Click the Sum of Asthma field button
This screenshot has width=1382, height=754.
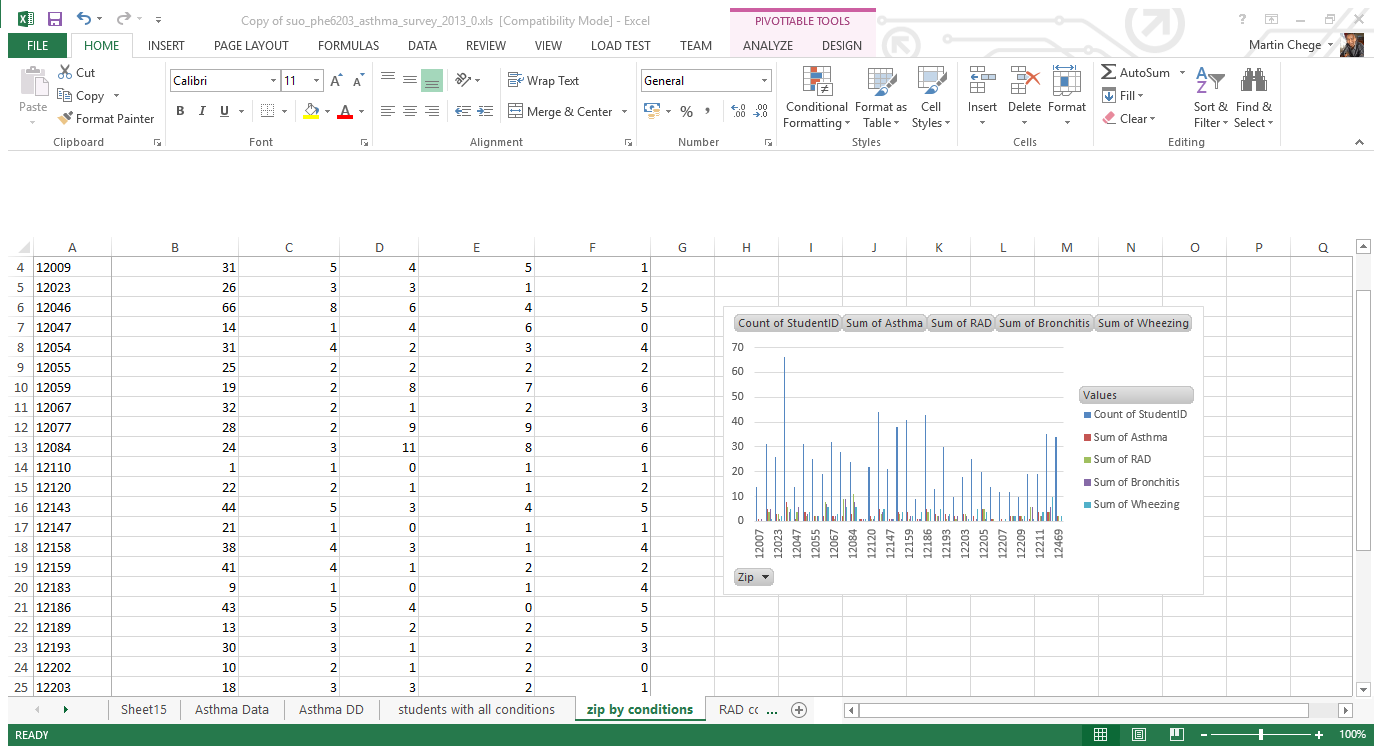[884, 323]
